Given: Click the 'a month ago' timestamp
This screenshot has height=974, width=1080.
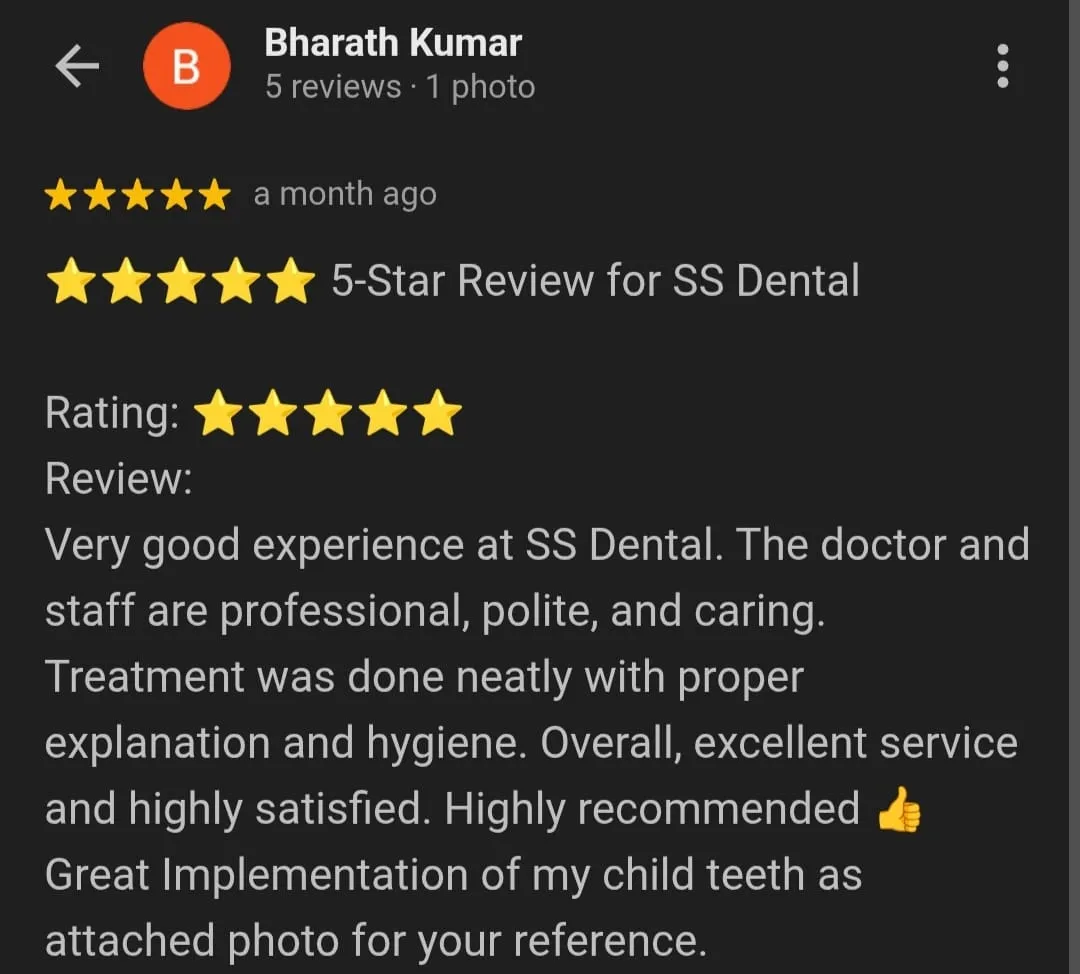Looking at the screenshot, I should point(345,194).
